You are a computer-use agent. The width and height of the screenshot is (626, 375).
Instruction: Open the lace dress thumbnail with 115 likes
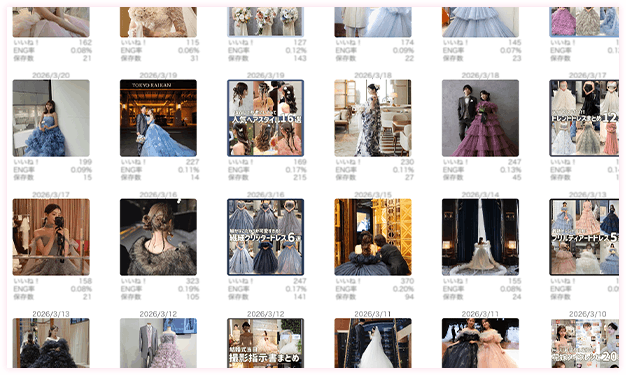(158, 22)
